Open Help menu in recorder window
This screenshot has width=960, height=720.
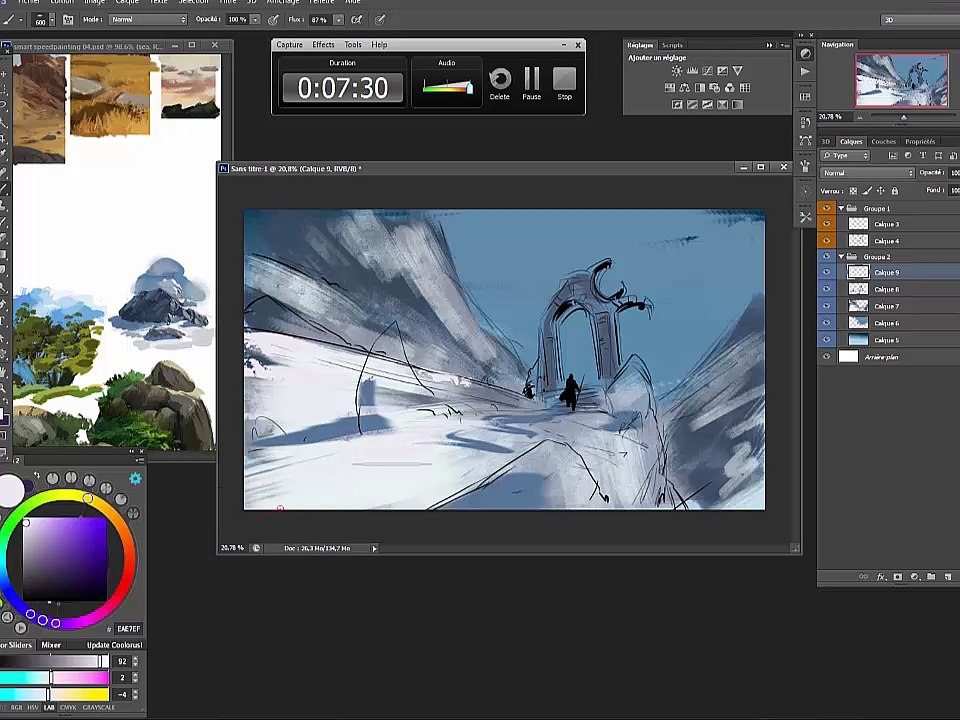click(379, 45)
